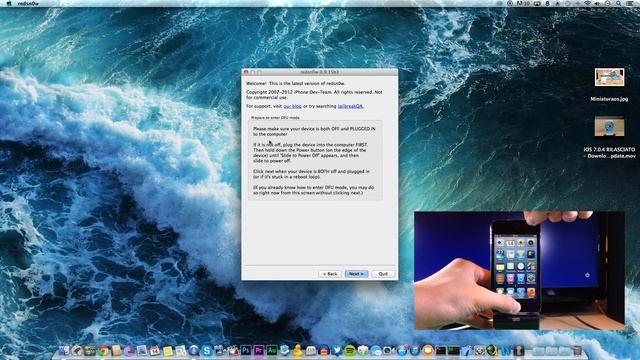
Task: Launch Skype from the dock
Action: tap(207, 351)
